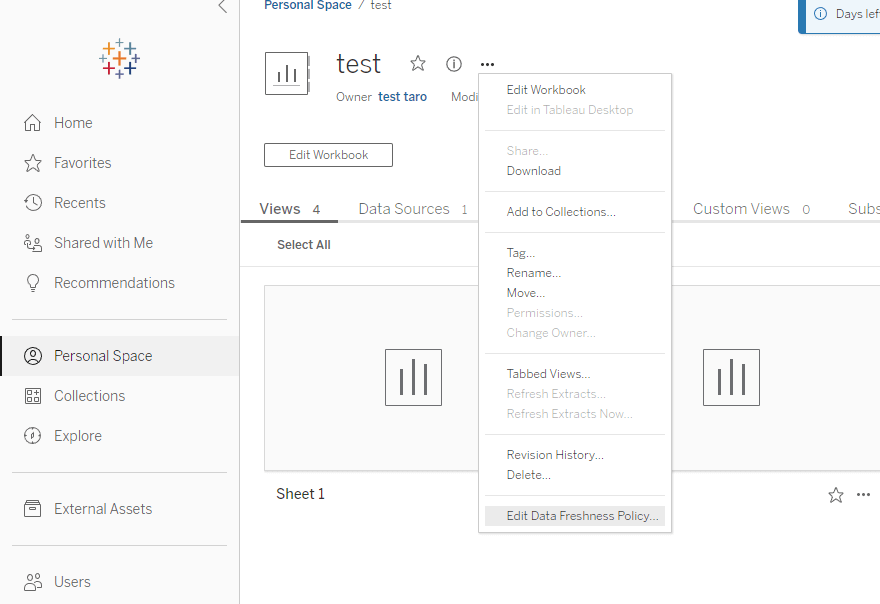Select Edit Data Freshness Policy...
The width and height of the screenshot is (880, 604).
(575, 516)
